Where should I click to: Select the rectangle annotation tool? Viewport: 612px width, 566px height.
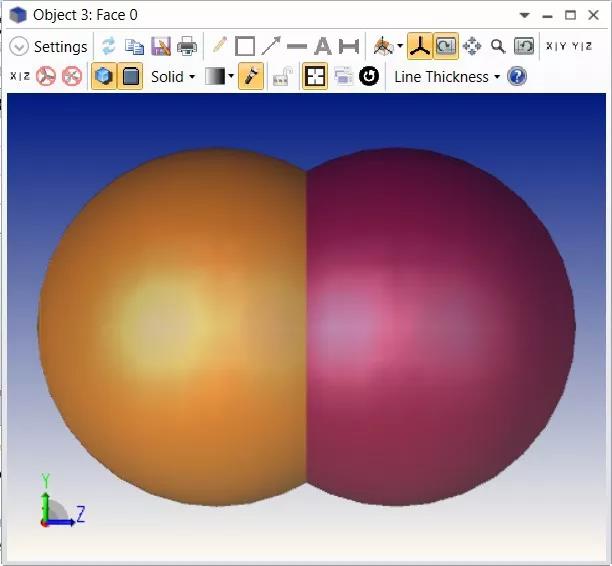245,46
